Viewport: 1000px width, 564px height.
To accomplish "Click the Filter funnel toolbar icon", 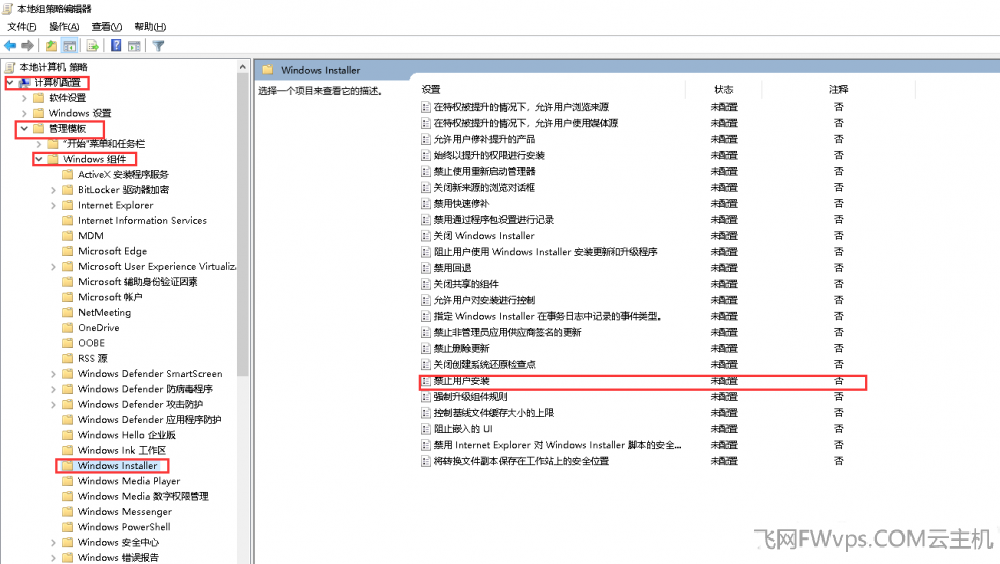I will [158, 45].
